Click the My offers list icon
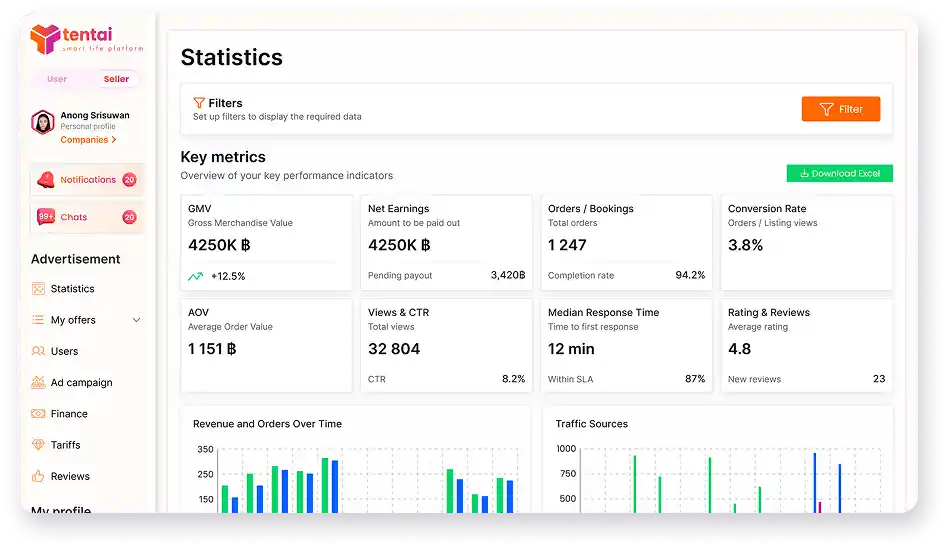Viewport: 948px width, 549px height. (38, 320)
